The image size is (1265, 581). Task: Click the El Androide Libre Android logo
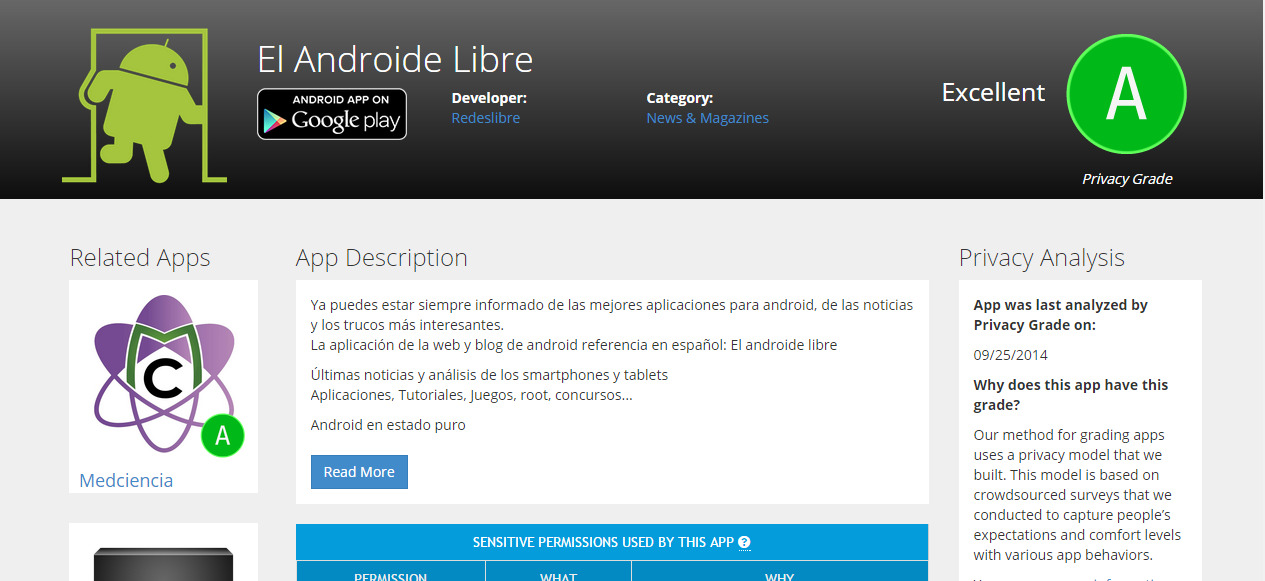(x=145, y=105)
